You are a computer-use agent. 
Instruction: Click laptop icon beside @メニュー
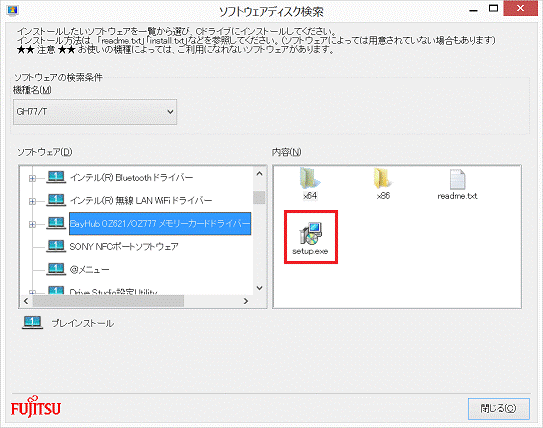click(x=56, y=269)
